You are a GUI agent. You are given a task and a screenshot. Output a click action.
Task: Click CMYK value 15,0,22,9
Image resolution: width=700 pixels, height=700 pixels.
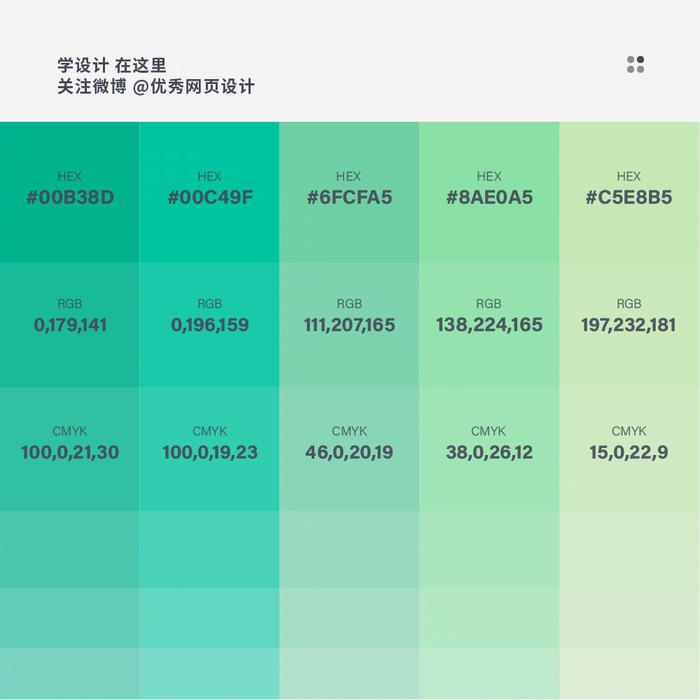tap(629, 453)
